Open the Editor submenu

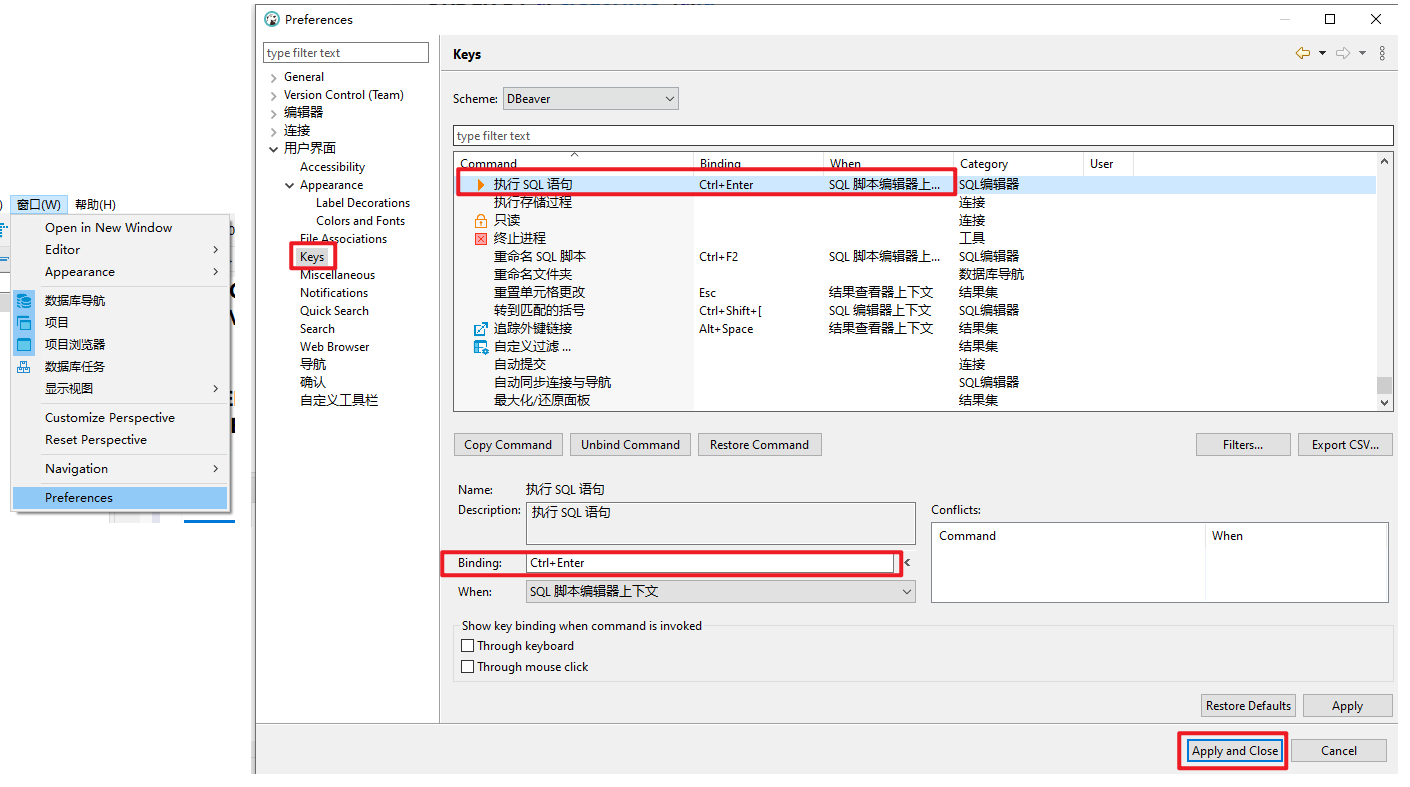click(120, 250)
